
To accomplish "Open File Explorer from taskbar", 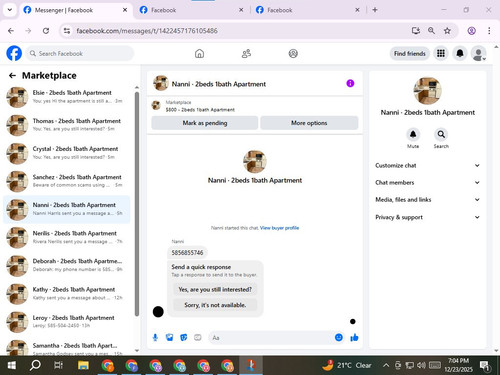I will pos(83,365).
